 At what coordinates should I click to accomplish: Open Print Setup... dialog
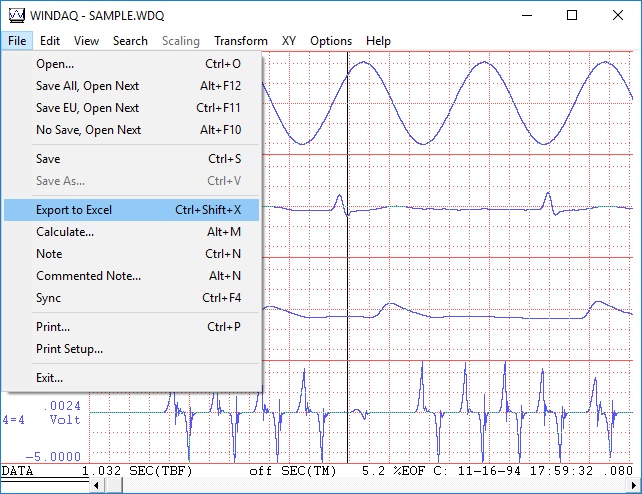(x=131, y=349)
